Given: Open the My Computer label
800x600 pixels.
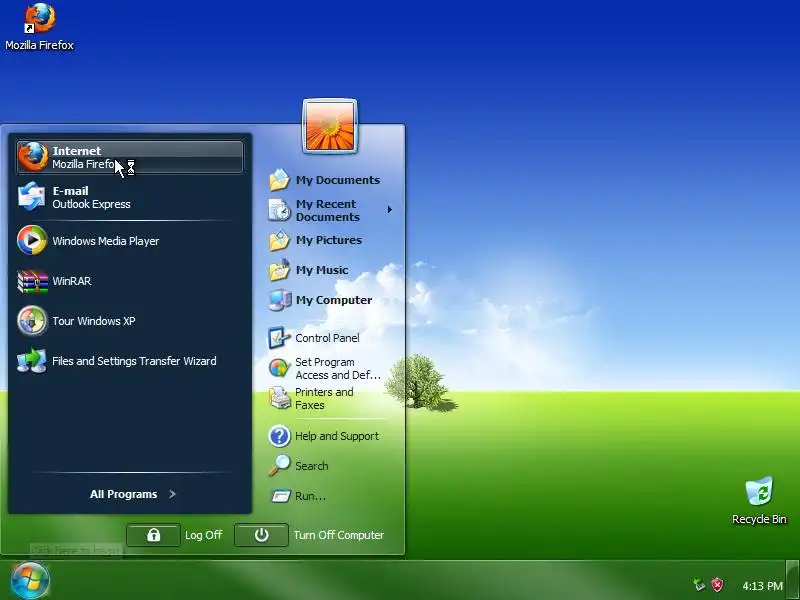Looking at the screenshot, I should 334,300.
